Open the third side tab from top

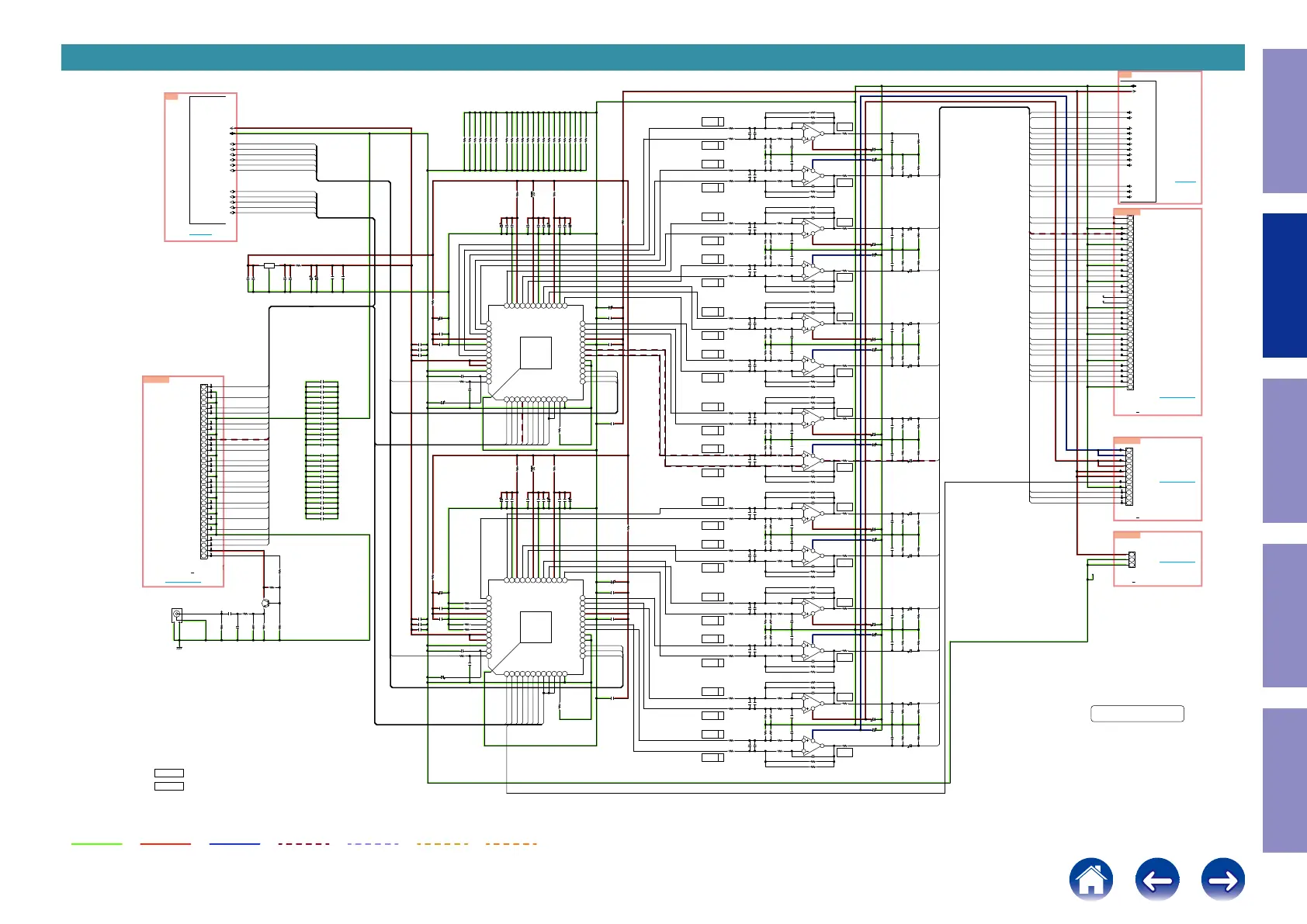(x=1284, y=451)
